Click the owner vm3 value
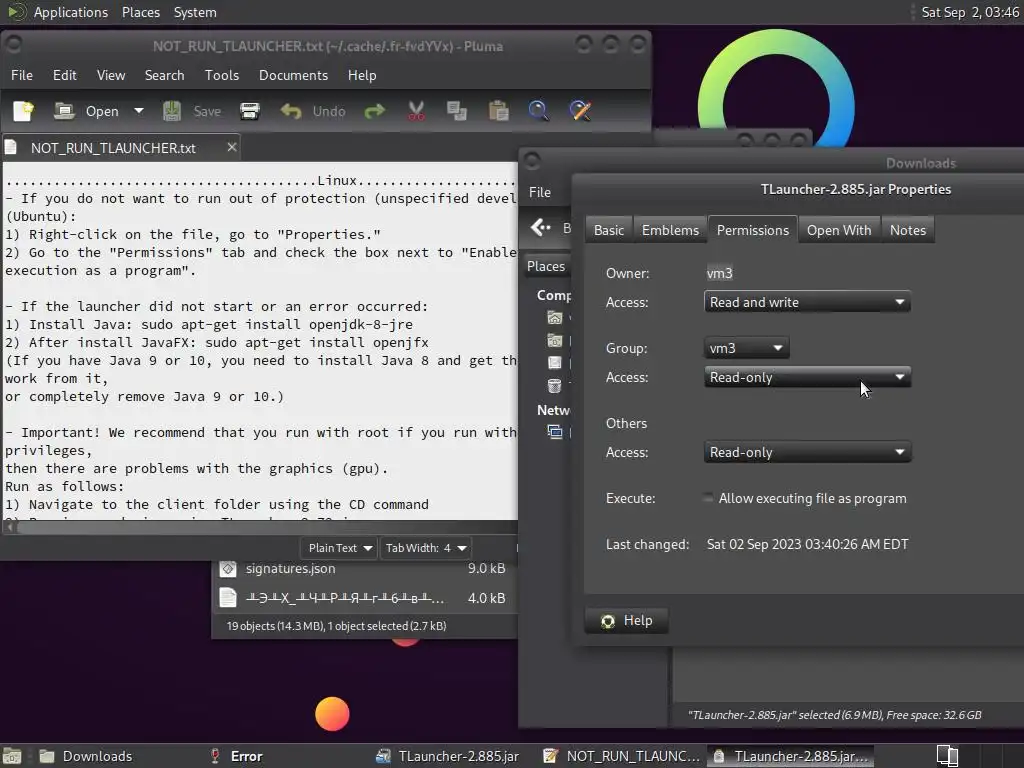The image size is (1024, 768). click(x=719, y=274)
